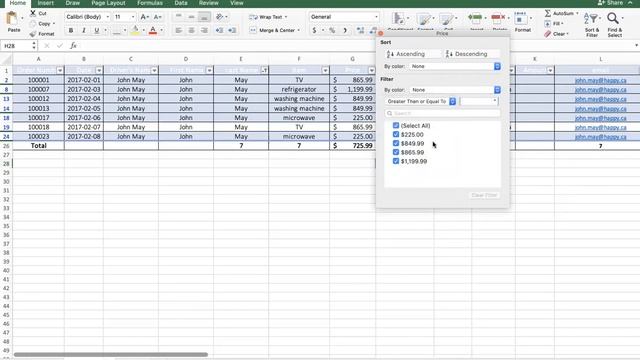
Task: Click the Clear eraser icon
Action: coord(548,34)
